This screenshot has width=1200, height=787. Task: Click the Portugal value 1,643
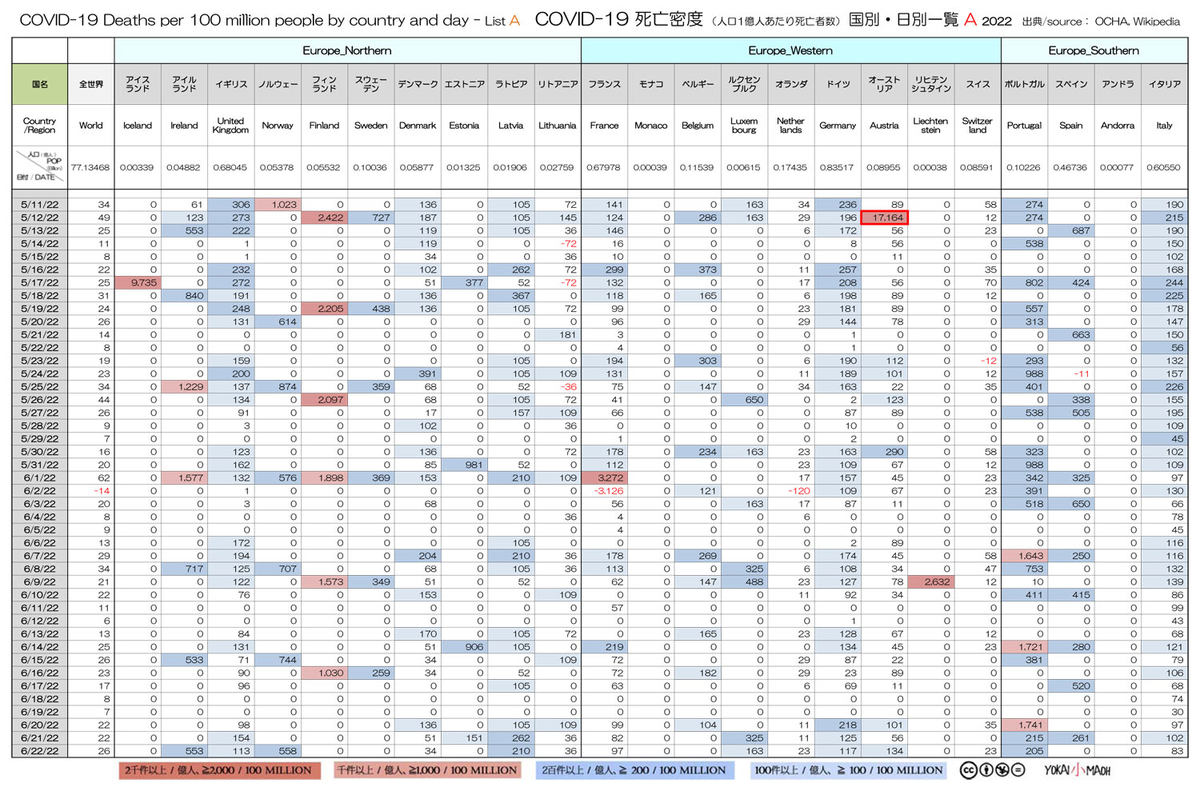[1025, 558]
